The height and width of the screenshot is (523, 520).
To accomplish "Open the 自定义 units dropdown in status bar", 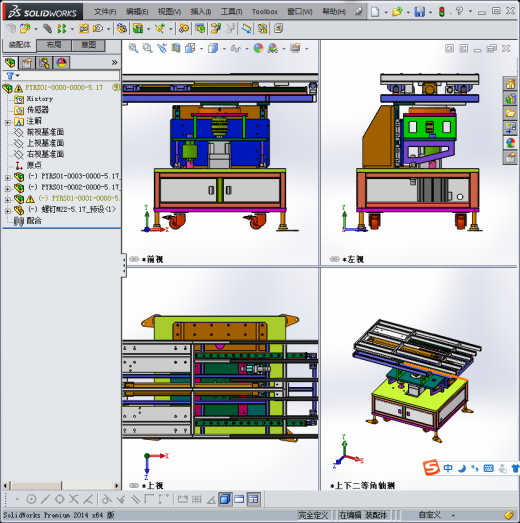I will (453, 516).
